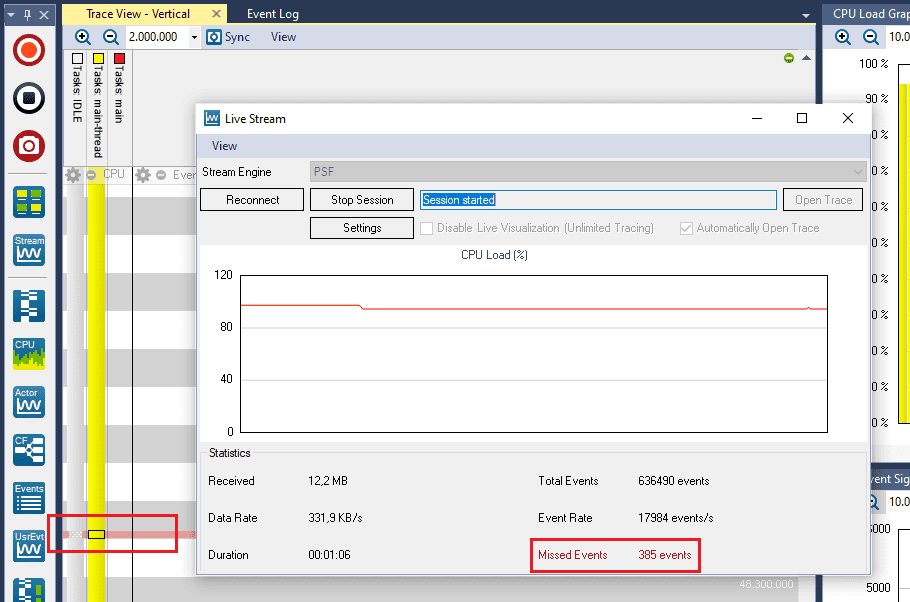Click the green minus icon in trace header
The image size is (910, 602).
point(789,58)
